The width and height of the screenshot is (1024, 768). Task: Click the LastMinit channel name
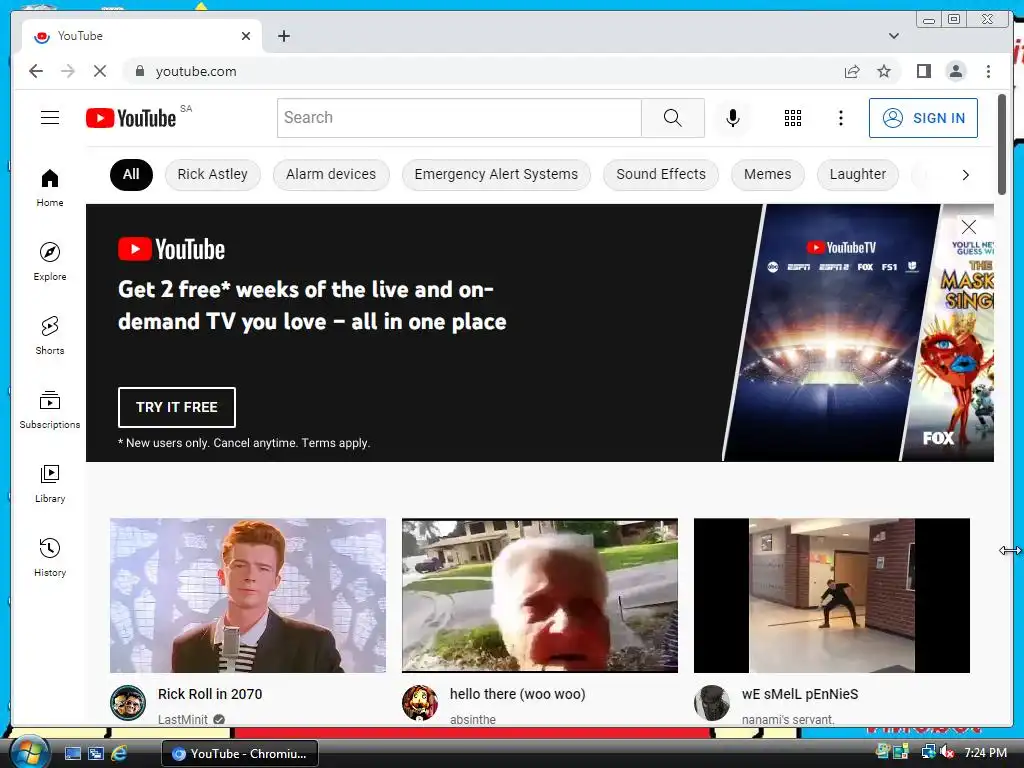182,719
